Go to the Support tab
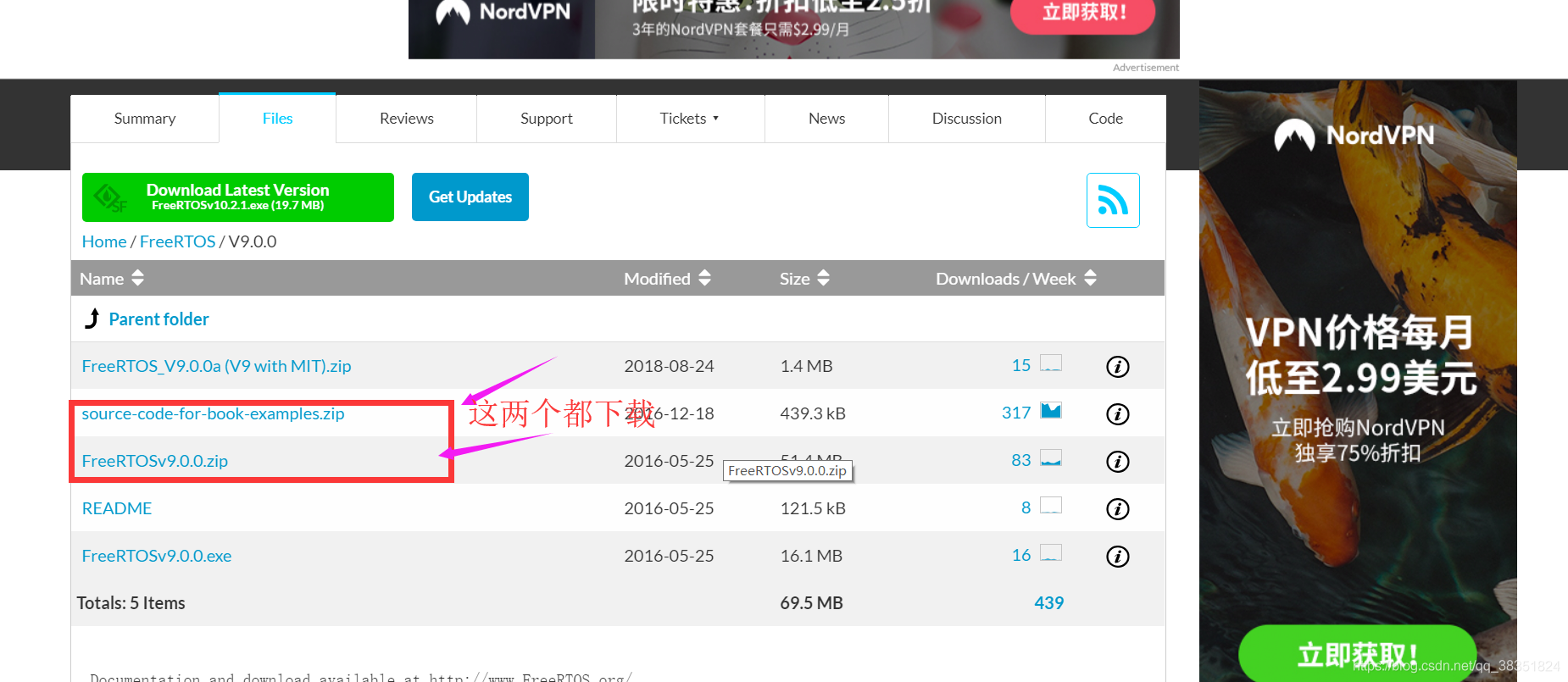1568x682 pixels. (x=547, y=119)
